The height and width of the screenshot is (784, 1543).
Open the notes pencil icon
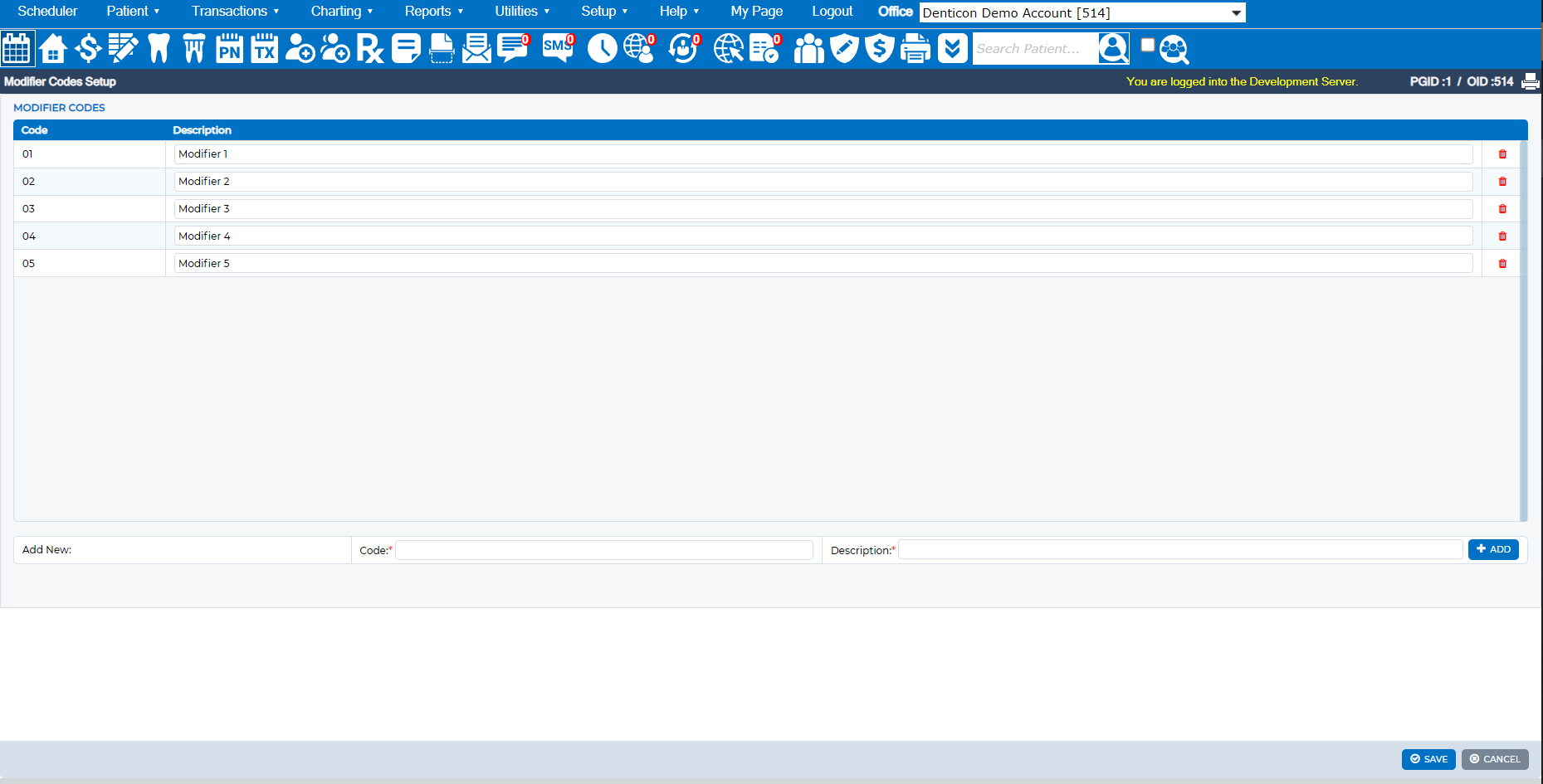(123, 48)
